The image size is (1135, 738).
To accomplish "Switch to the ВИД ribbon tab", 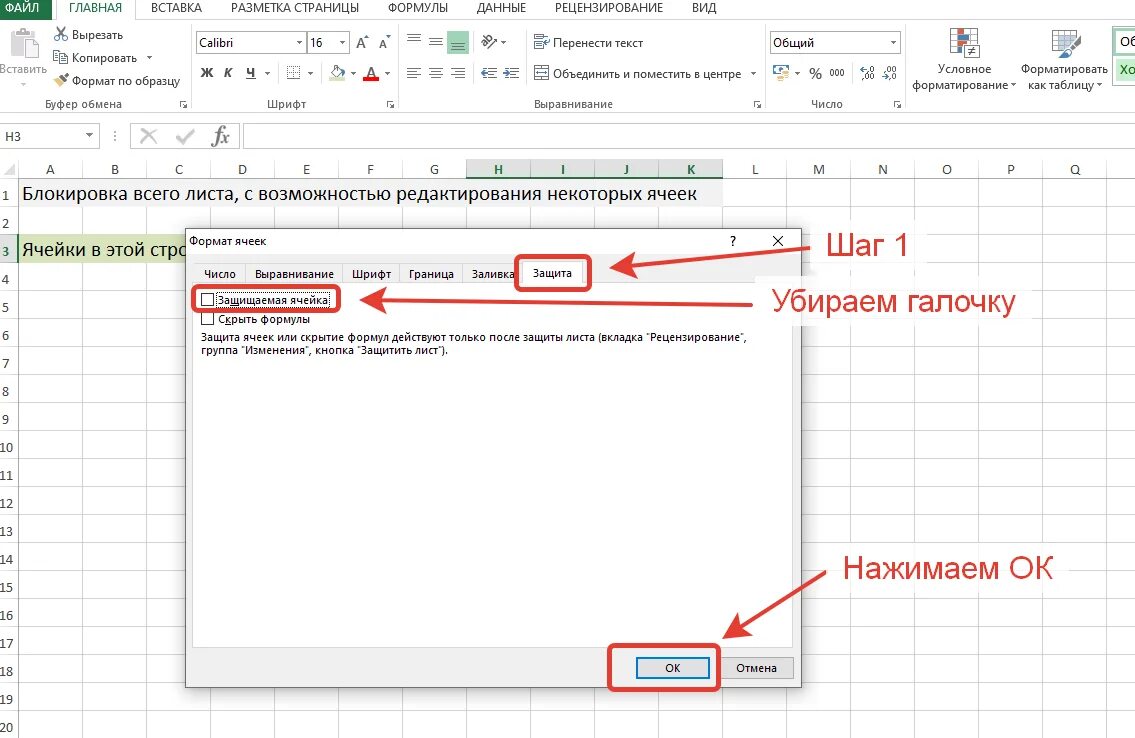I will [704, 8].
